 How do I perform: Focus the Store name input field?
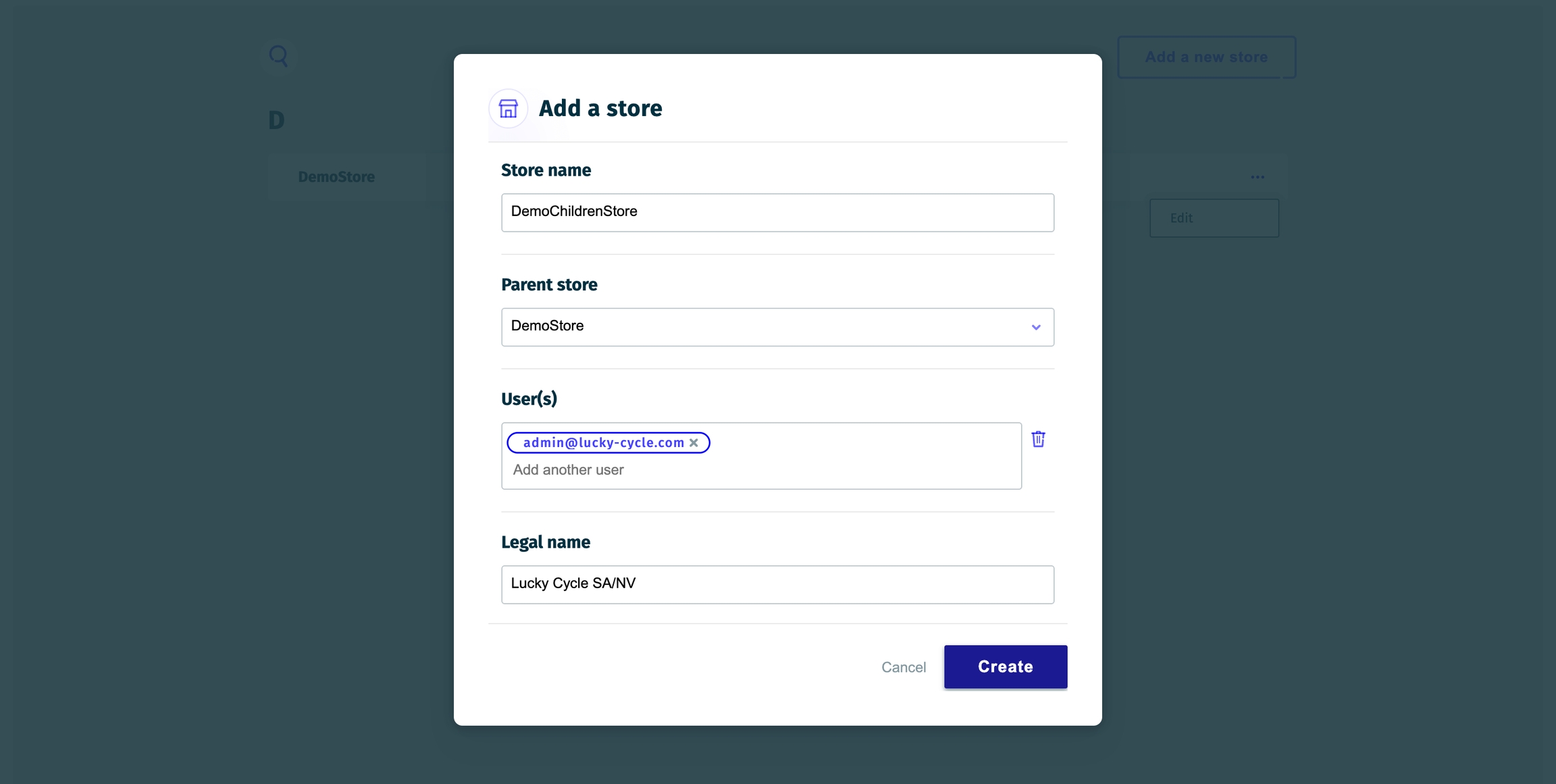click(777, 213)
